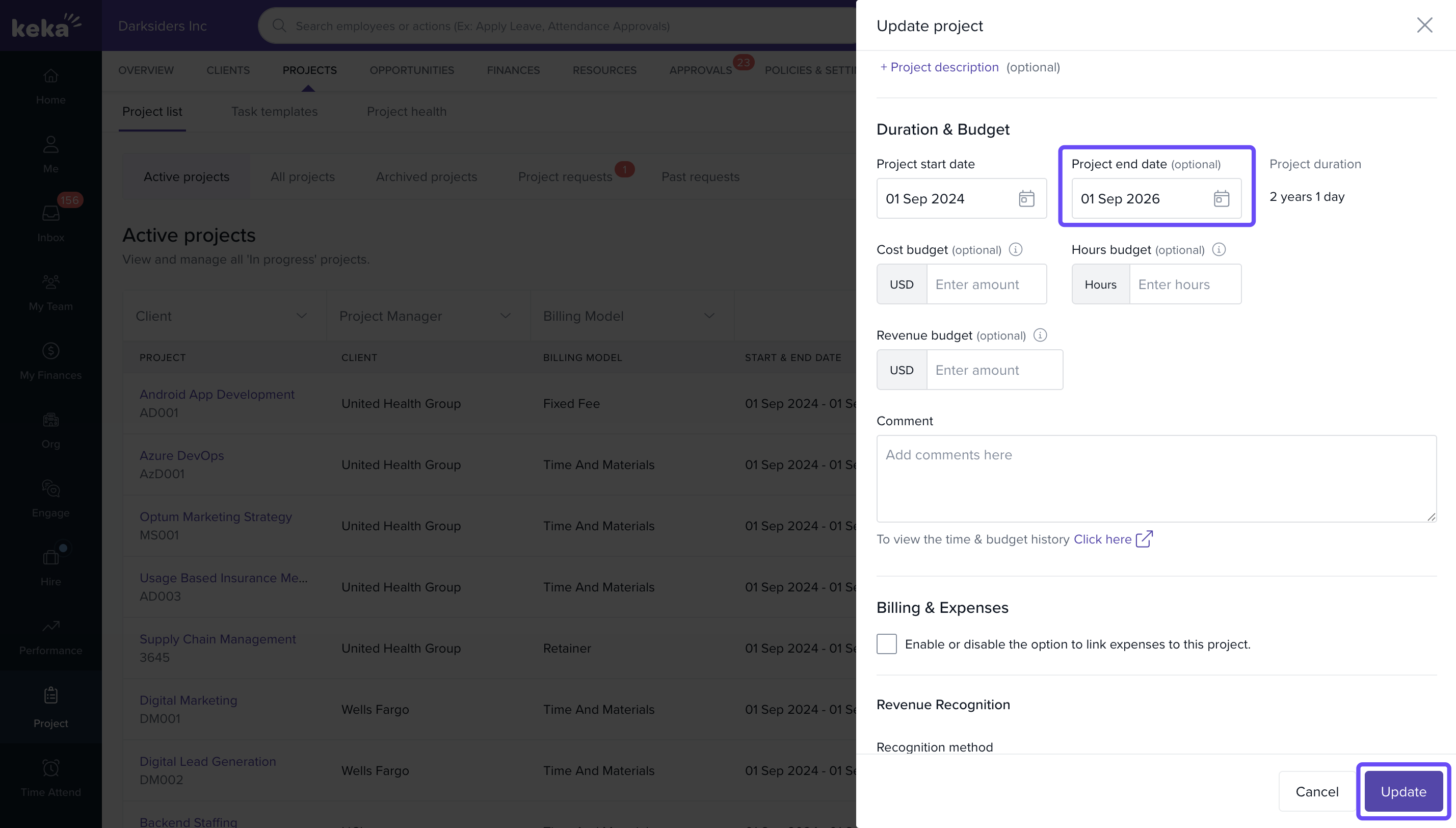Open the project start date calendar icon
The height and width of the screenshot is (828, 1456).
coord(1026,198)
